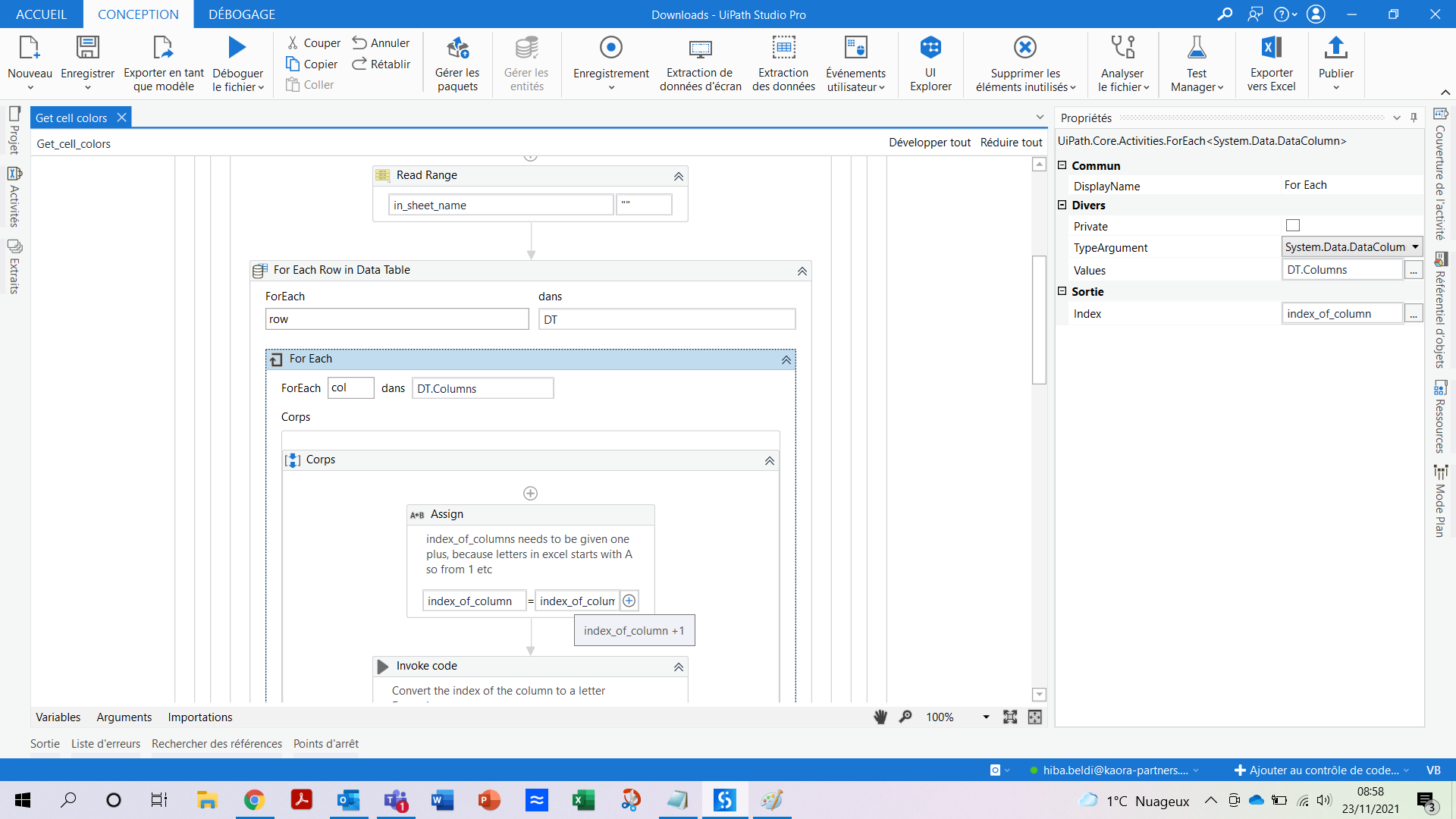The height and width of the screenshot is (819, 1456).
Task: Collapse For Each Row in Data Table
Action: click(802, 271)
